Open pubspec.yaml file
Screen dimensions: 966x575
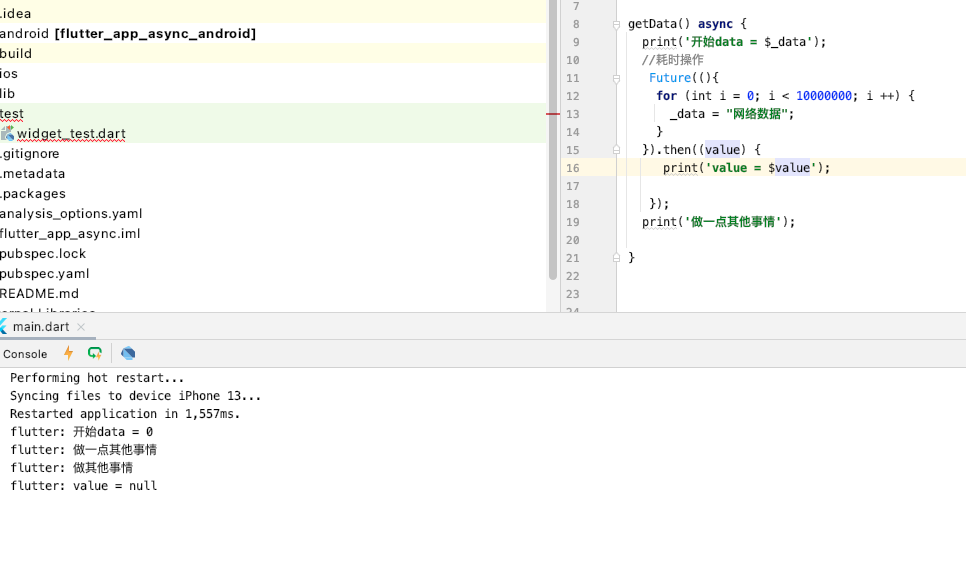point(44,274)
